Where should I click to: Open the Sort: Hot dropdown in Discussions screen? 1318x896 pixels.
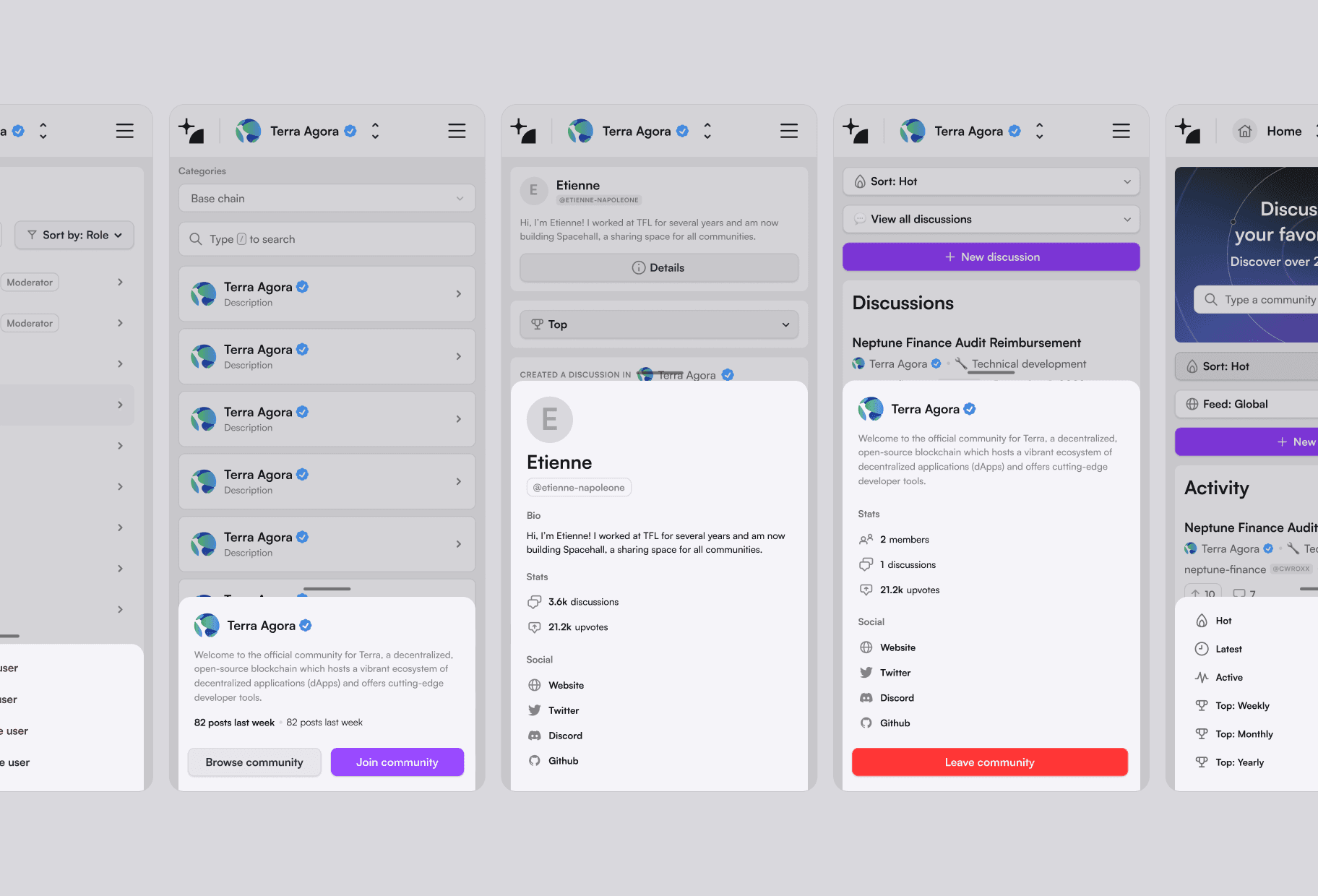click(x=991, y=181)
